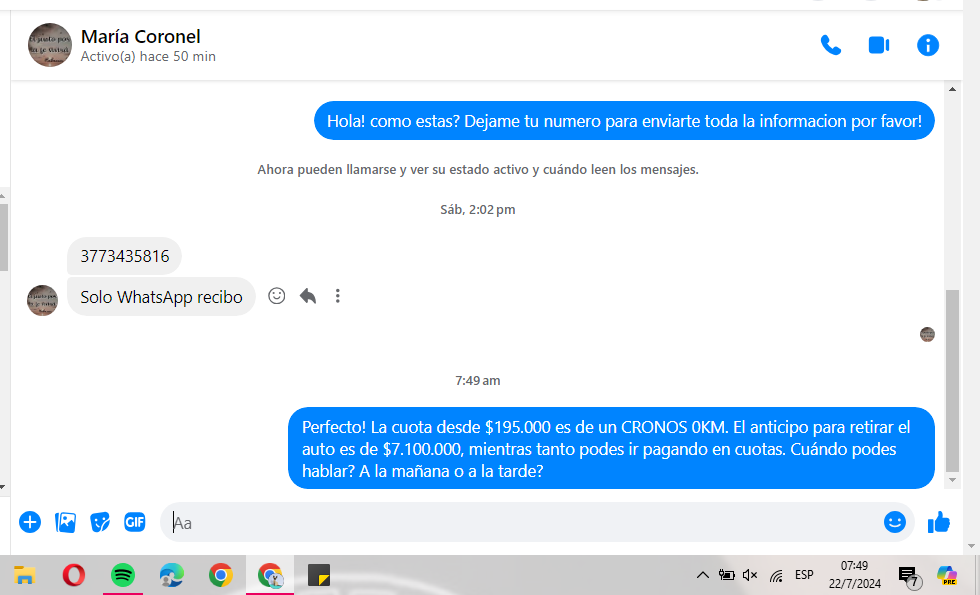Switch ESP keyboard language indicator
Viewport: 980px width, 595px height.
804,575
